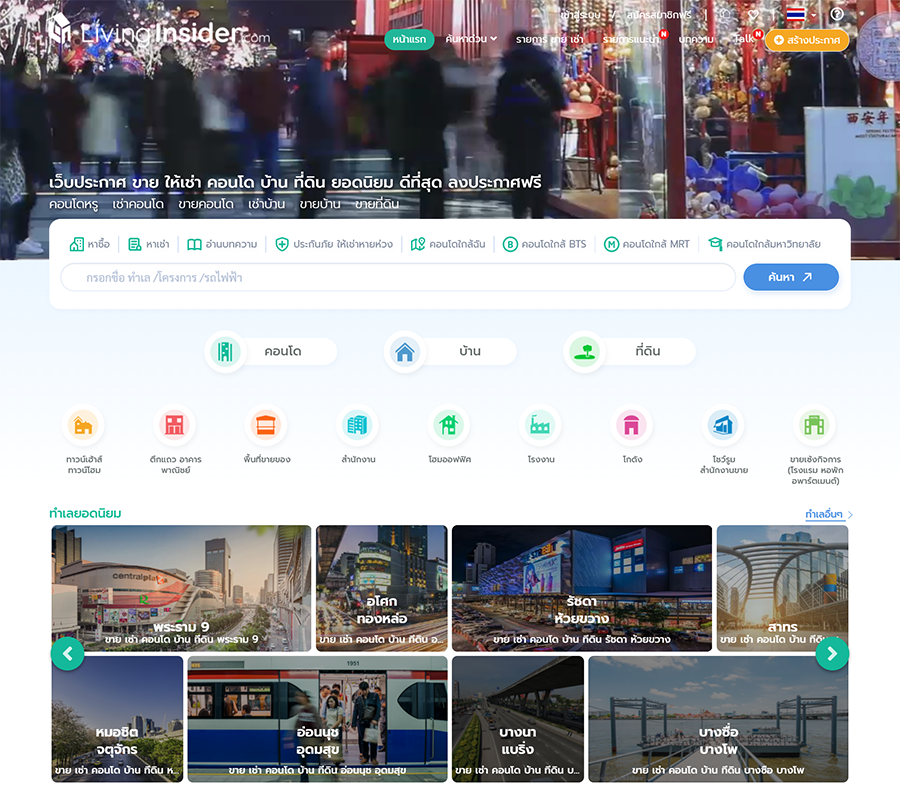Click the warehouse (โกดัง) property icon

point(631,426)
